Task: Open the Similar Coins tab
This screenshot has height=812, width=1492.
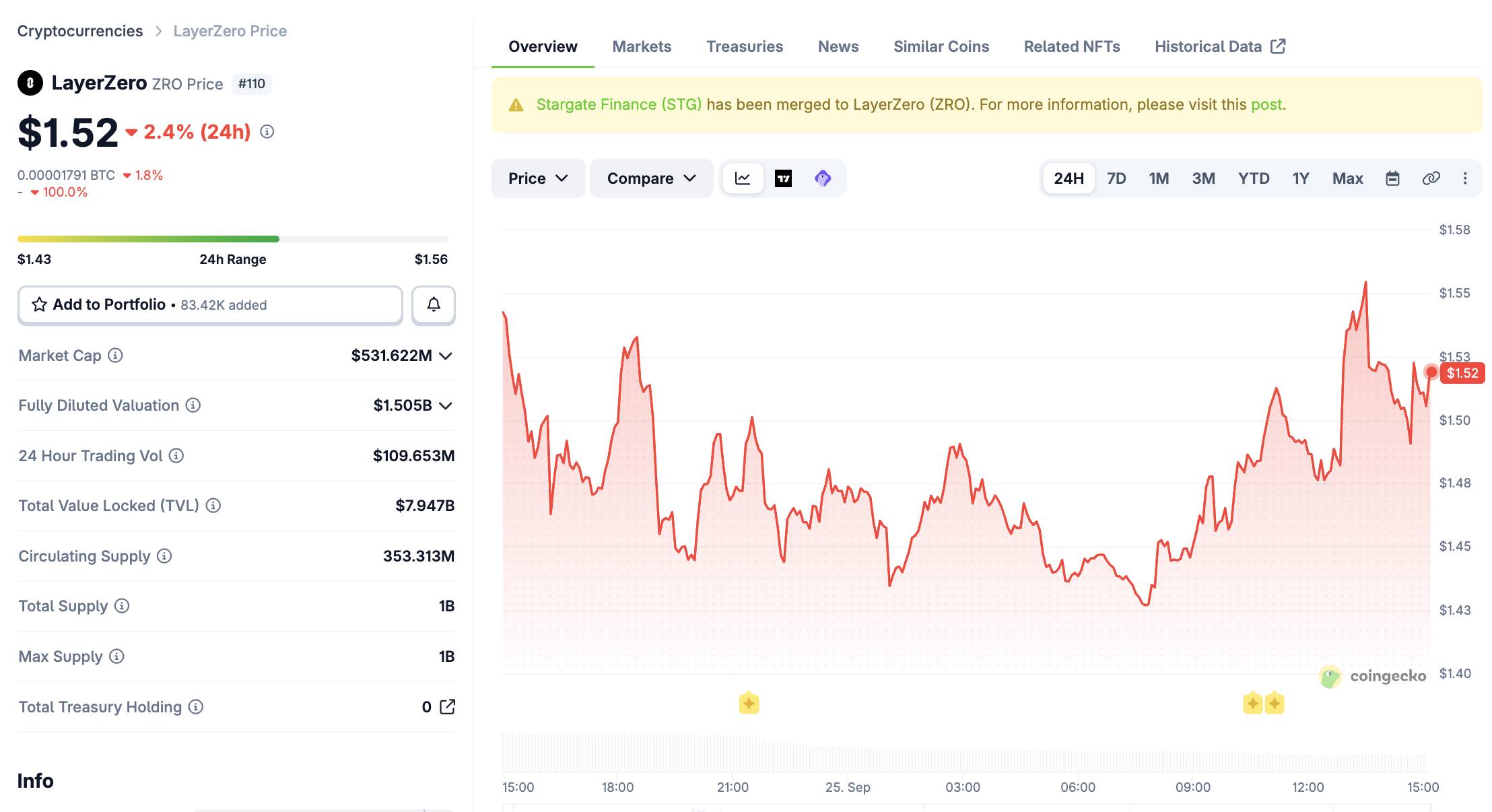Action: pos(941,46)
